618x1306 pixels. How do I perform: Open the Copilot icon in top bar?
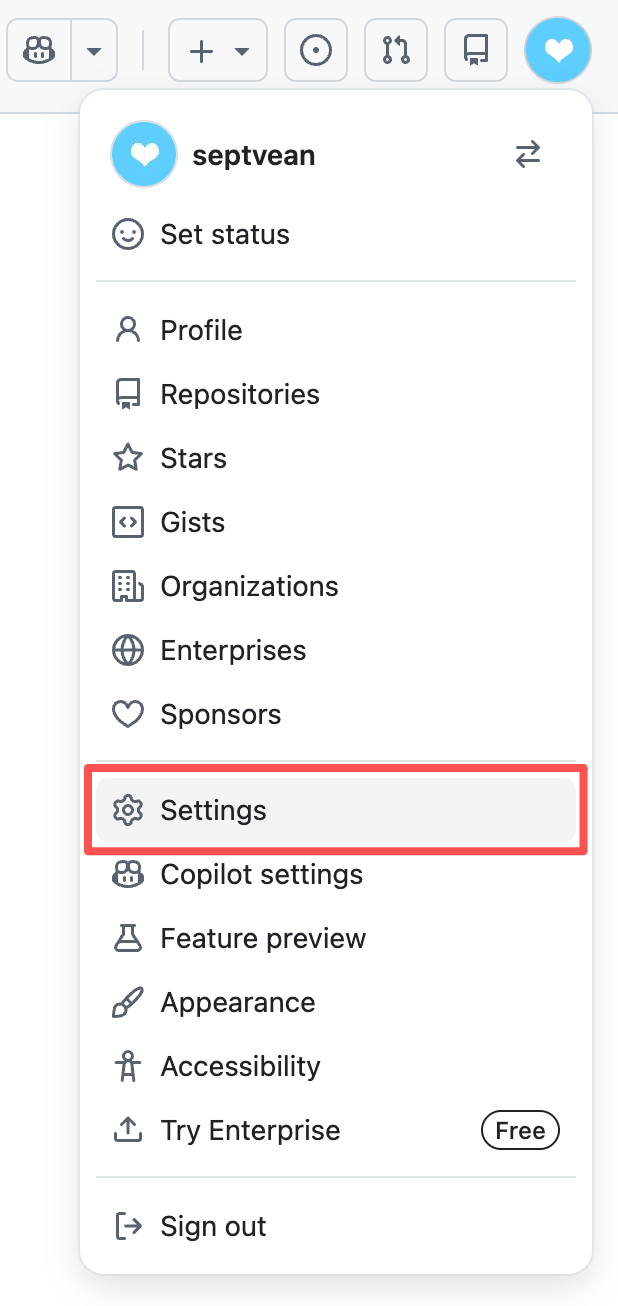tap(39, 50)
